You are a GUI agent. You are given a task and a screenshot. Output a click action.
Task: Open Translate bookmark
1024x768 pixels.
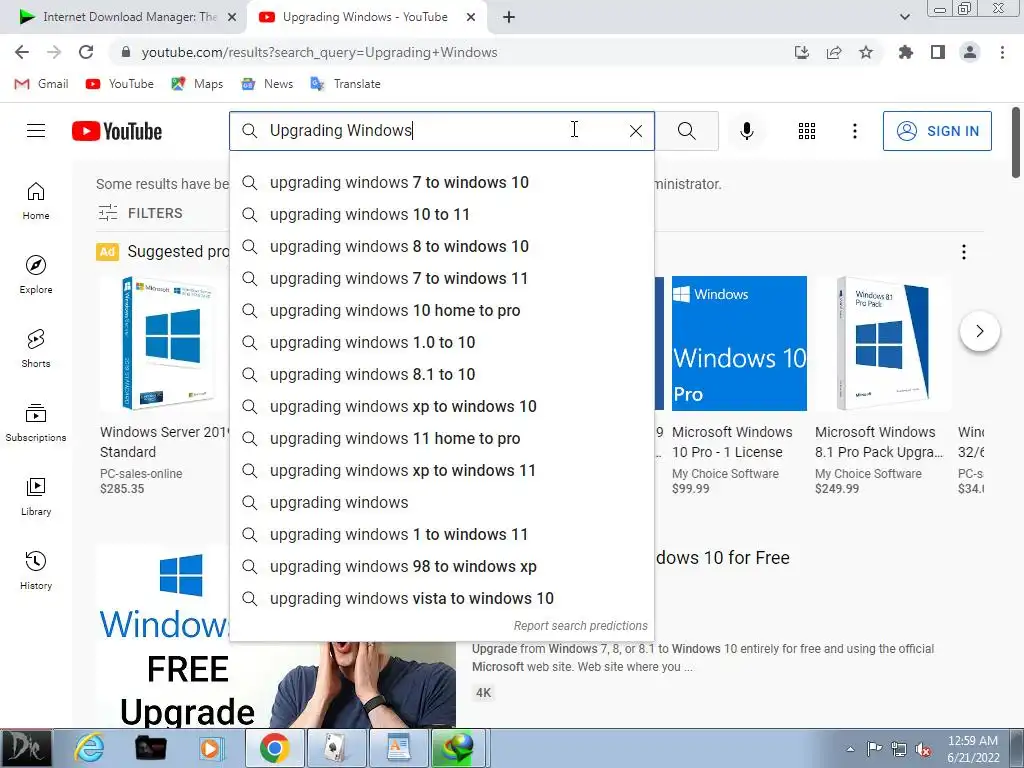[x=345, y=84]
